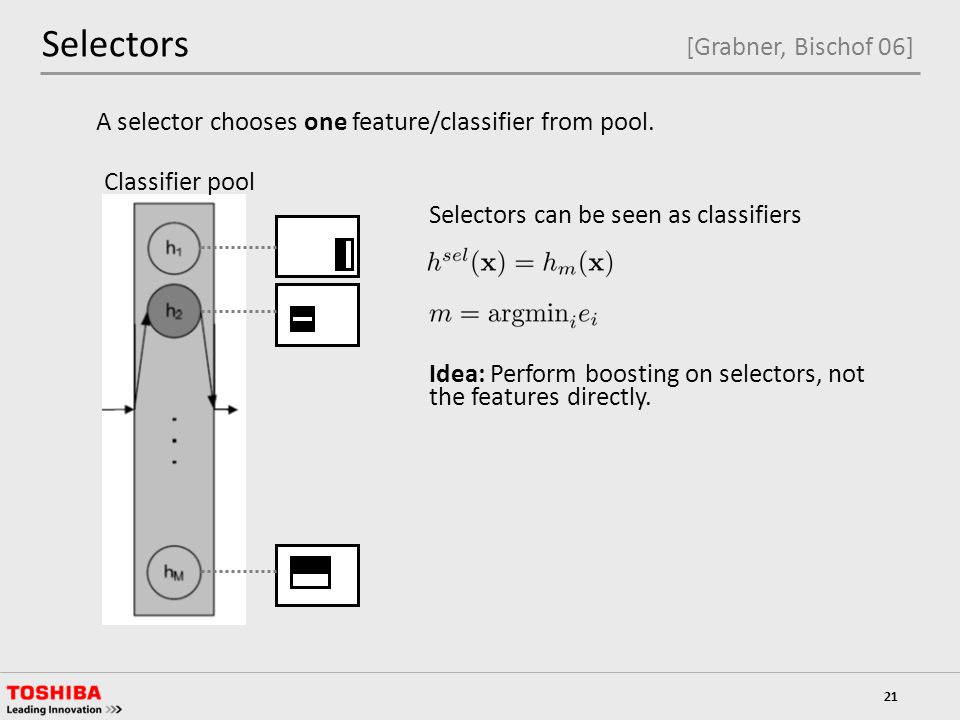
Task: Click the bold word Idea
Action: pyautogui.click(x=457, y=373)
